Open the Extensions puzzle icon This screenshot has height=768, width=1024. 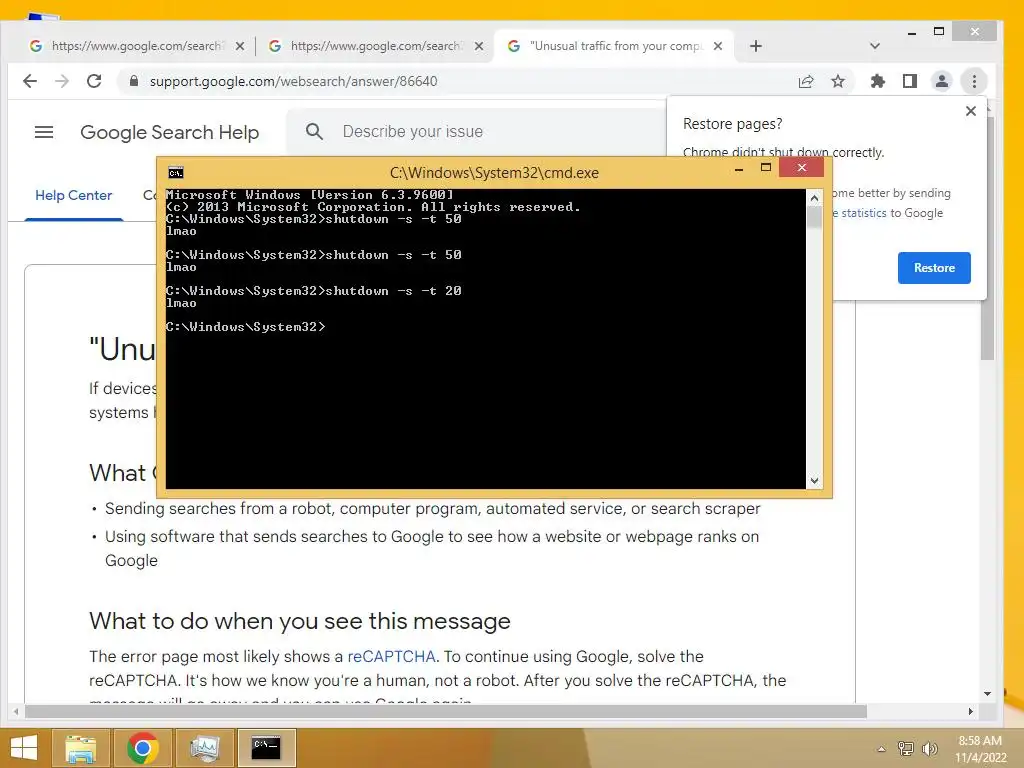(x=878, y=81)
